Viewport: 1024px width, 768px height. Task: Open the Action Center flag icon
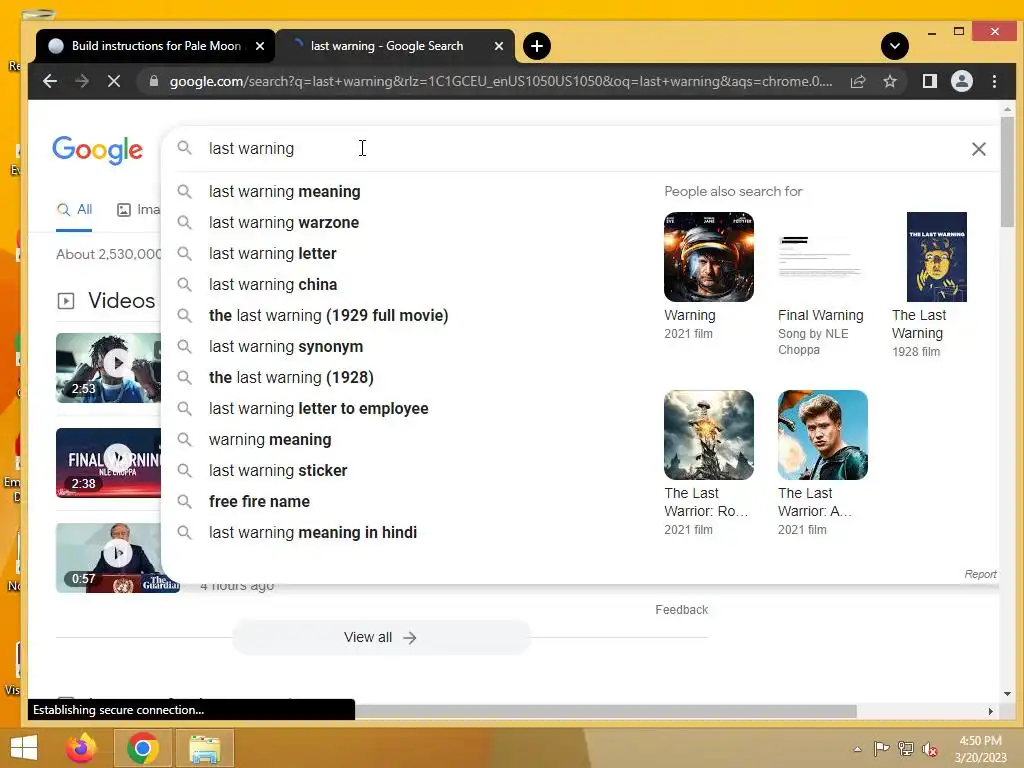881,749
